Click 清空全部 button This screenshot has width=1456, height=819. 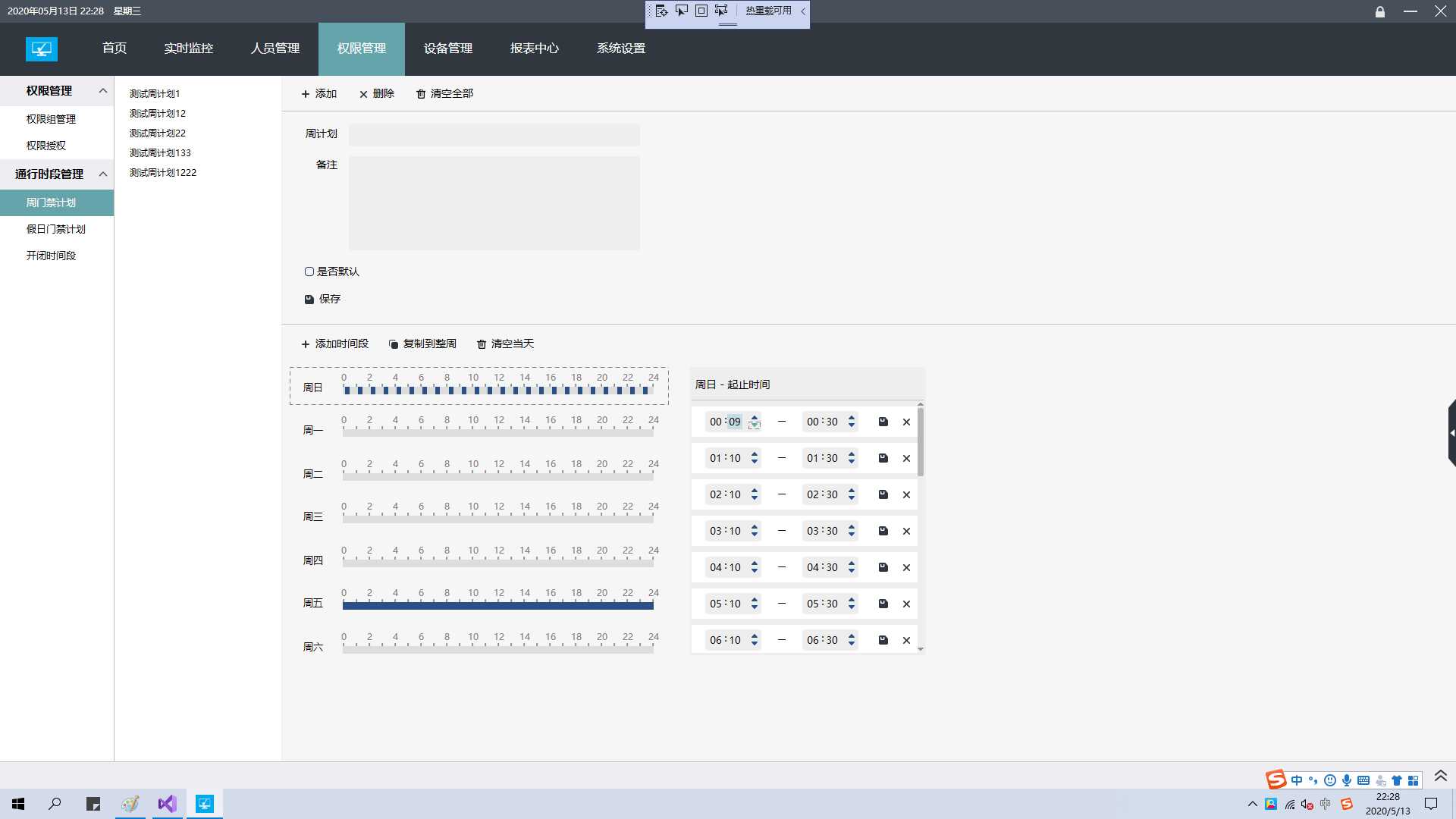444,94
